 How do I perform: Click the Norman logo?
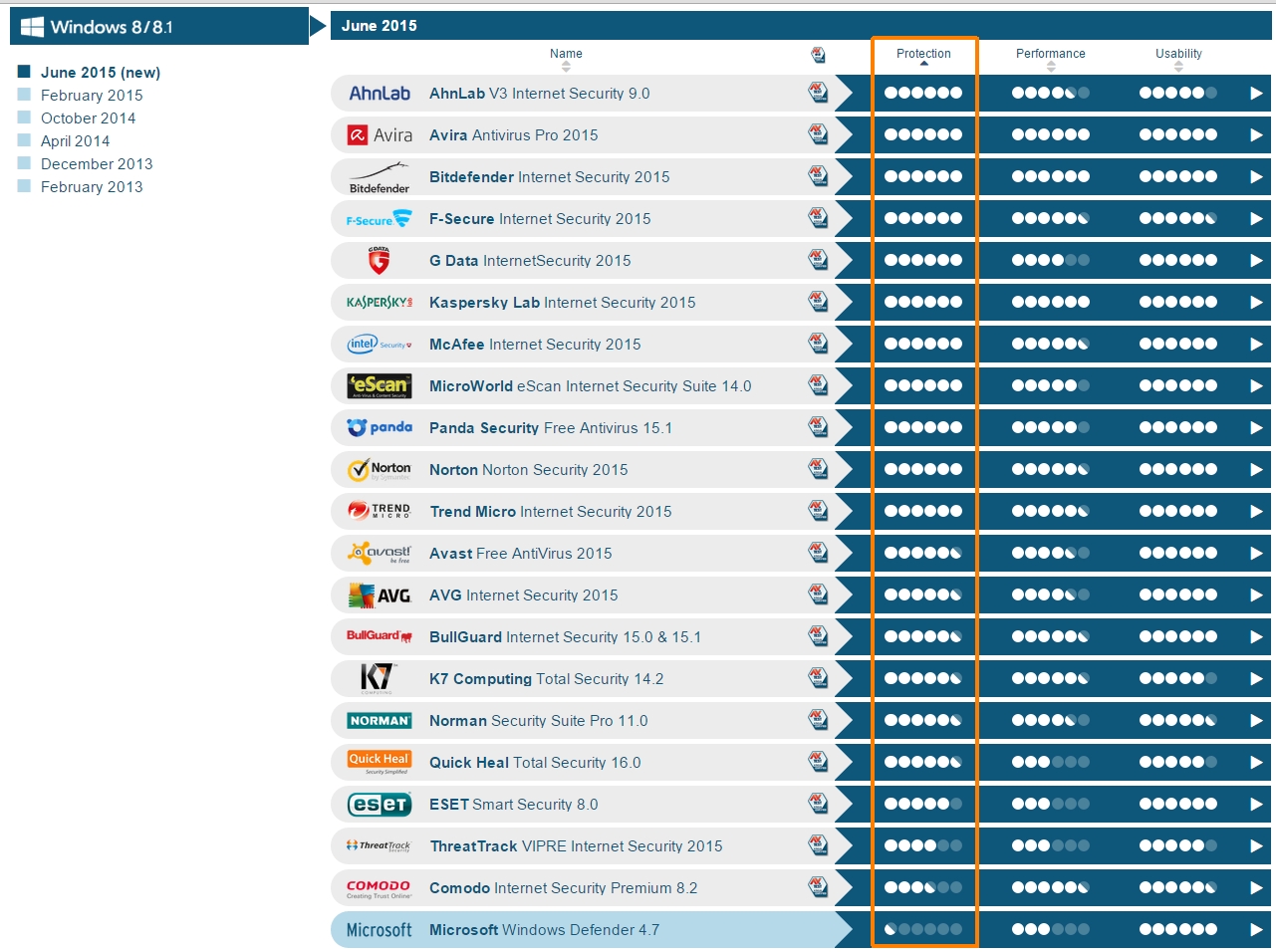(380, 720)
